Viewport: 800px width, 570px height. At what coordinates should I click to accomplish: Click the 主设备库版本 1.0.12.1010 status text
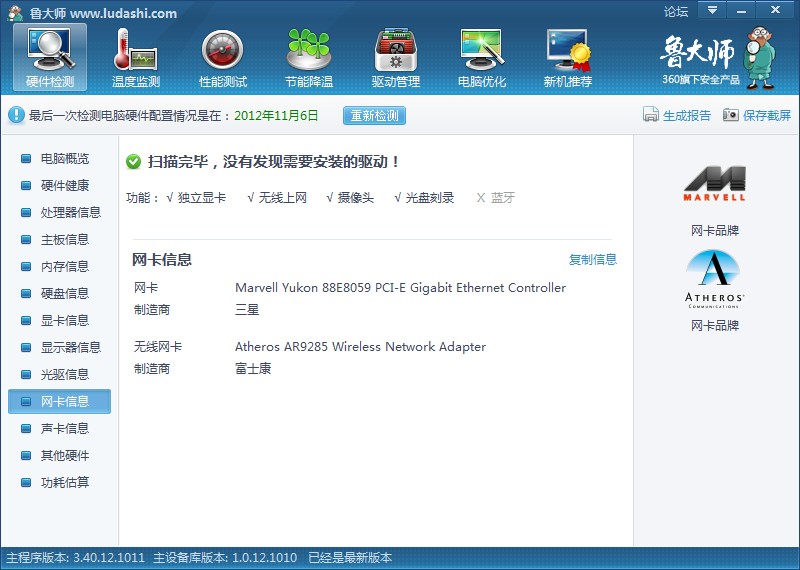225,558
